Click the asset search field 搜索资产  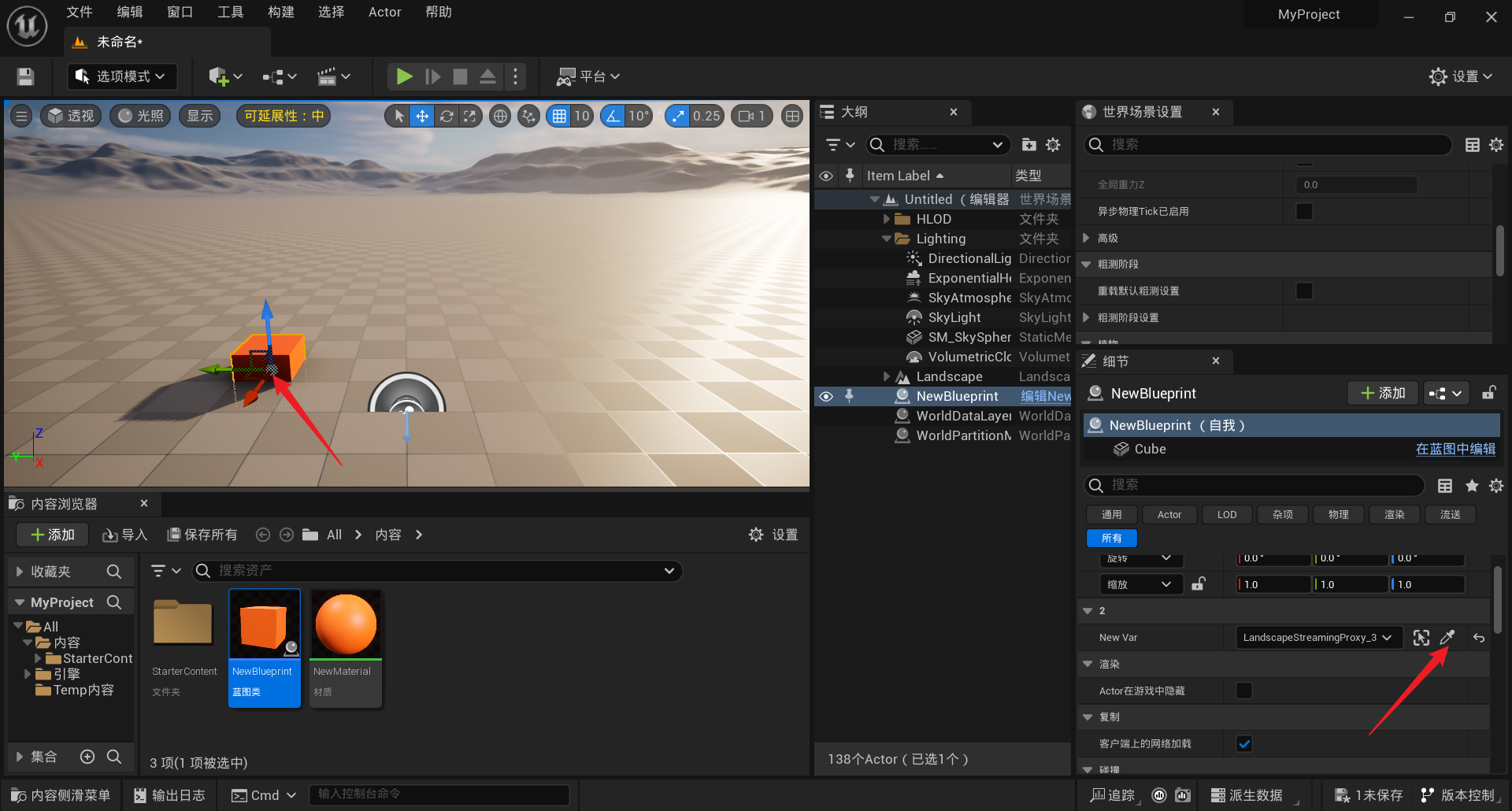click(x=438, y=570)
